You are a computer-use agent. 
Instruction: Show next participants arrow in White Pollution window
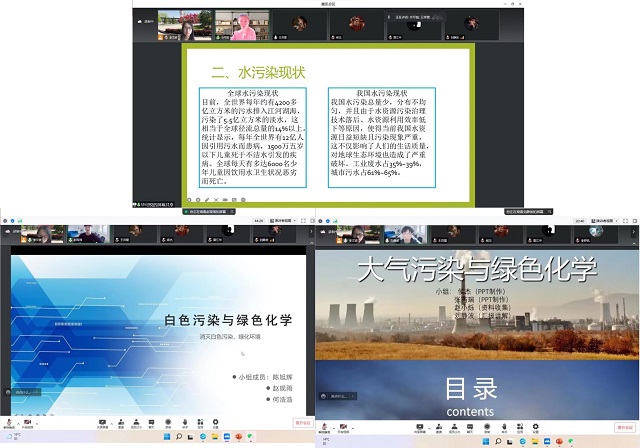coord(311,231)
